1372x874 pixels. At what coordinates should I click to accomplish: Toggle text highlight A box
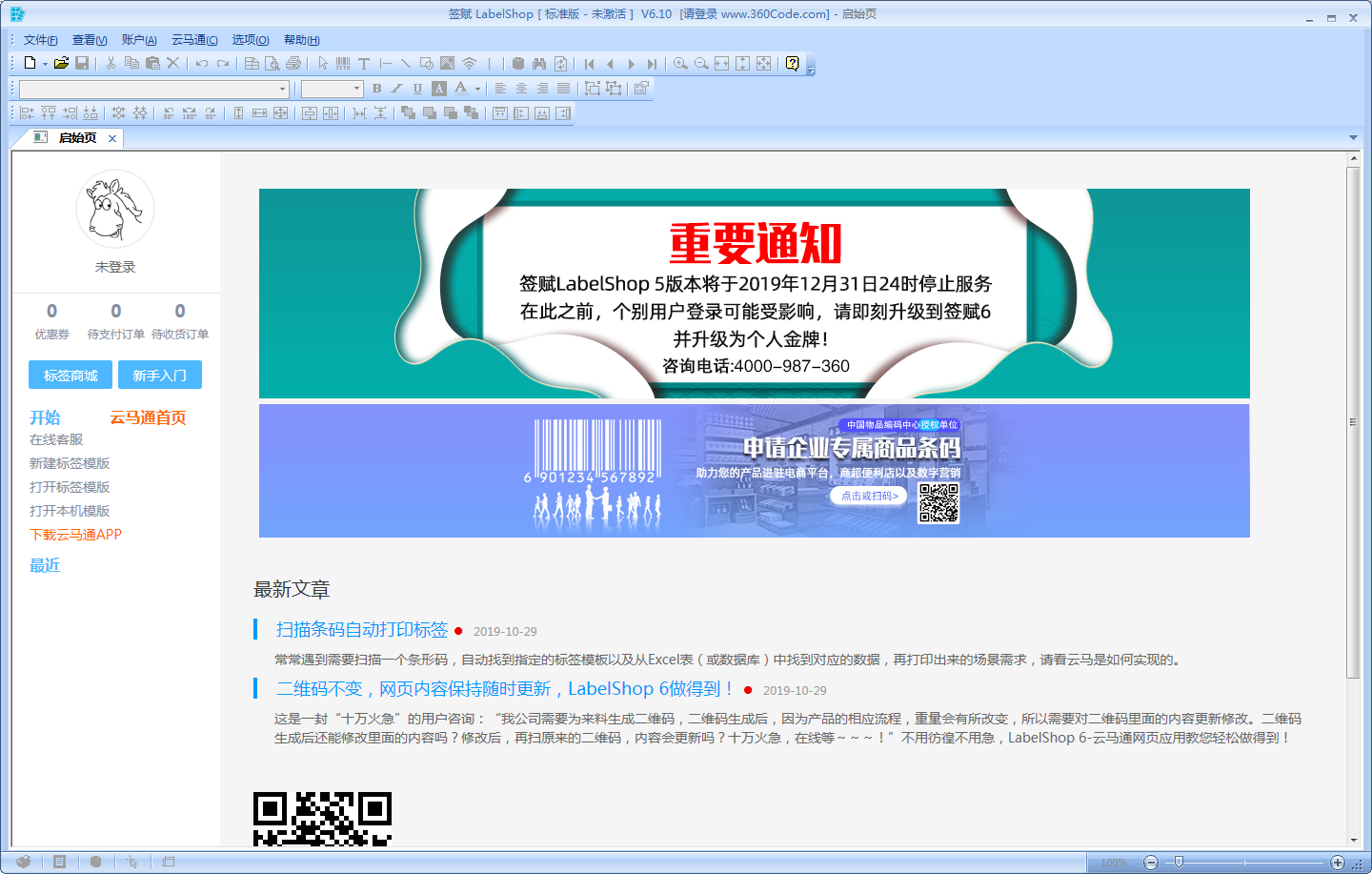[x=439, y=89]
